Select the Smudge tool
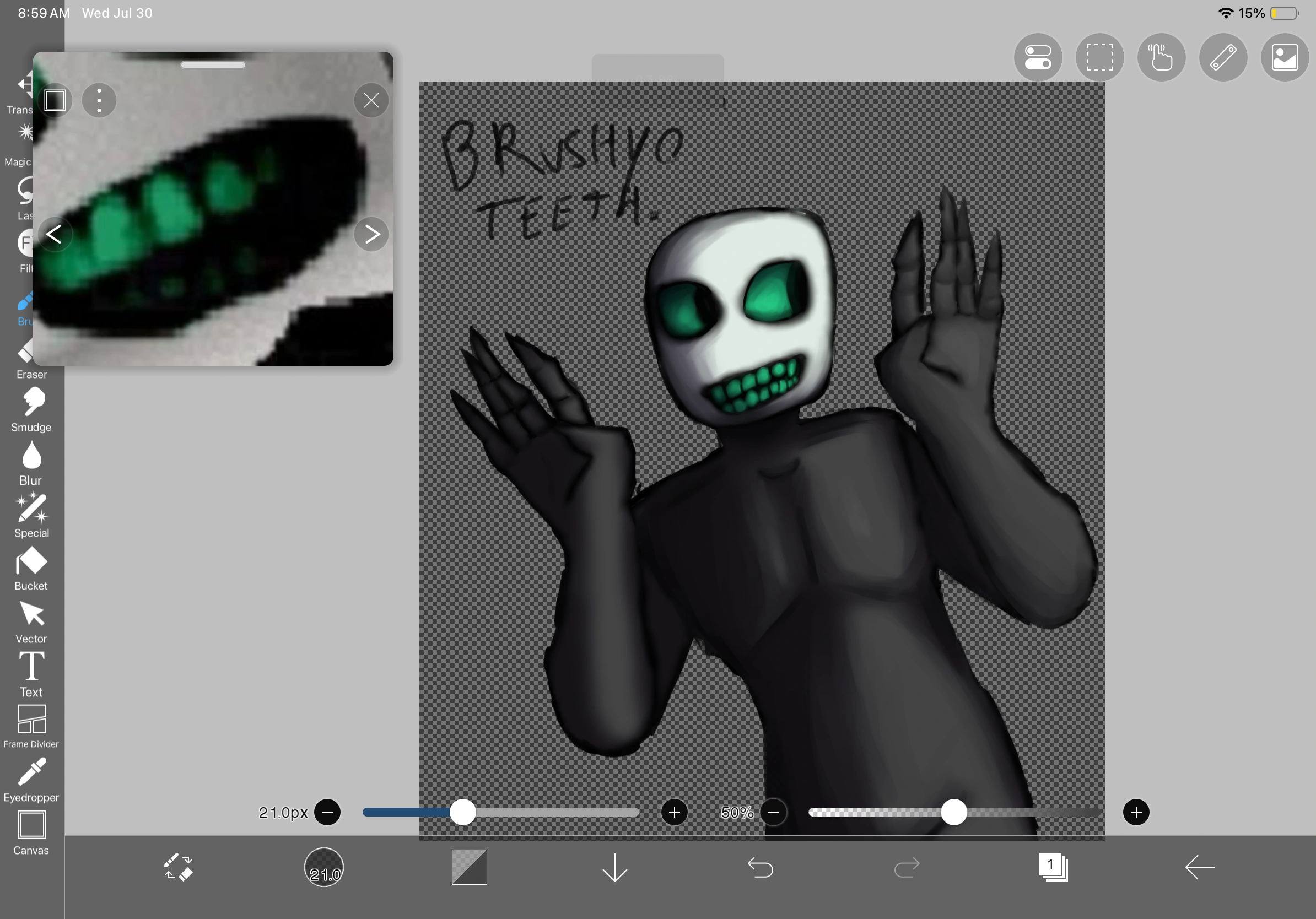1316x919 pixels. [32, 403]
